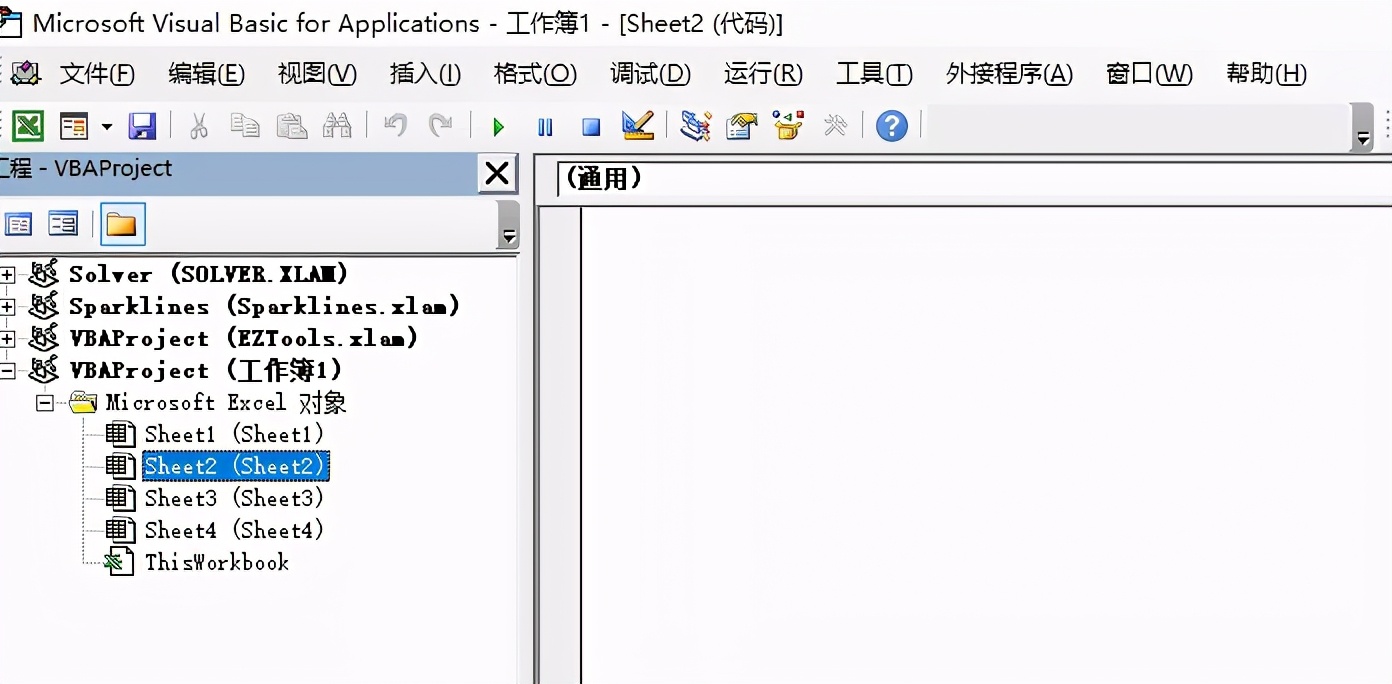The height and width of the screenshot is (684, 1392).
Task: Click the Redo arrow icon
Action: tap(440, 126)
